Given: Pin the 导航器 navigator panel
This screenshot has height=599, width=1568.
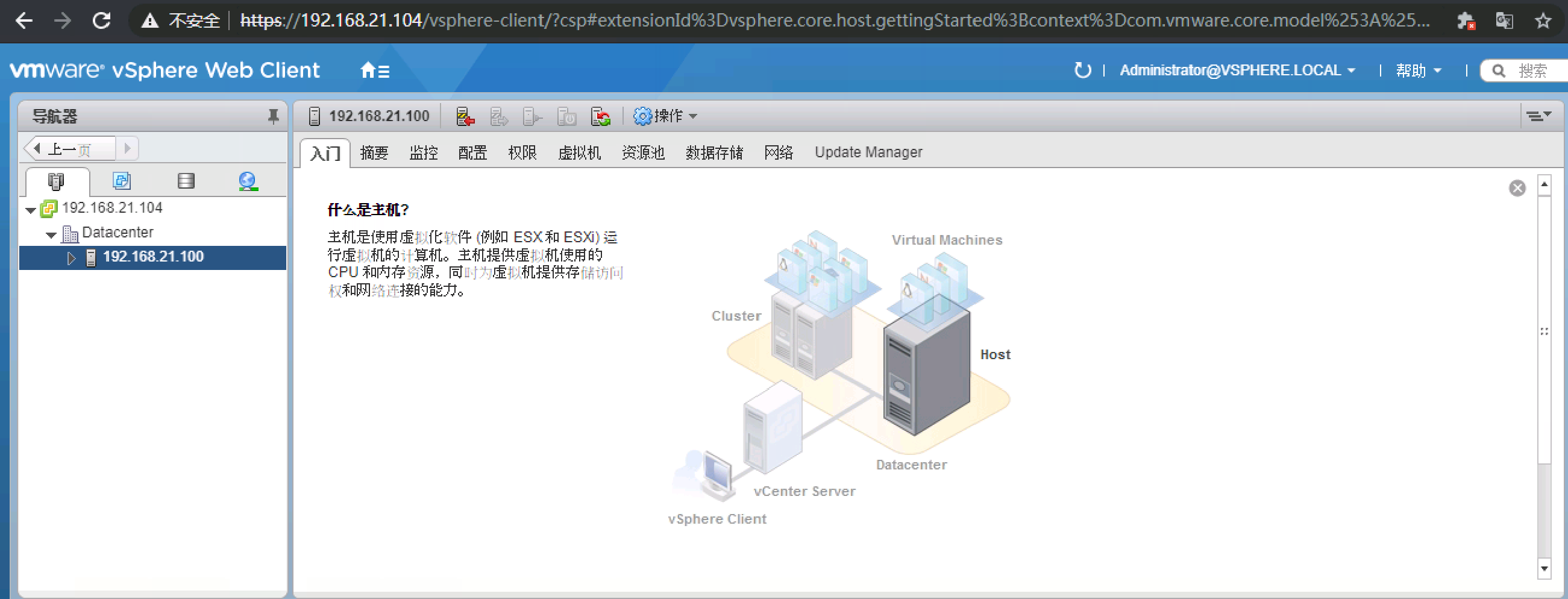Looking at the screenshot, I should pyautogui.click(x=274, y=116).
